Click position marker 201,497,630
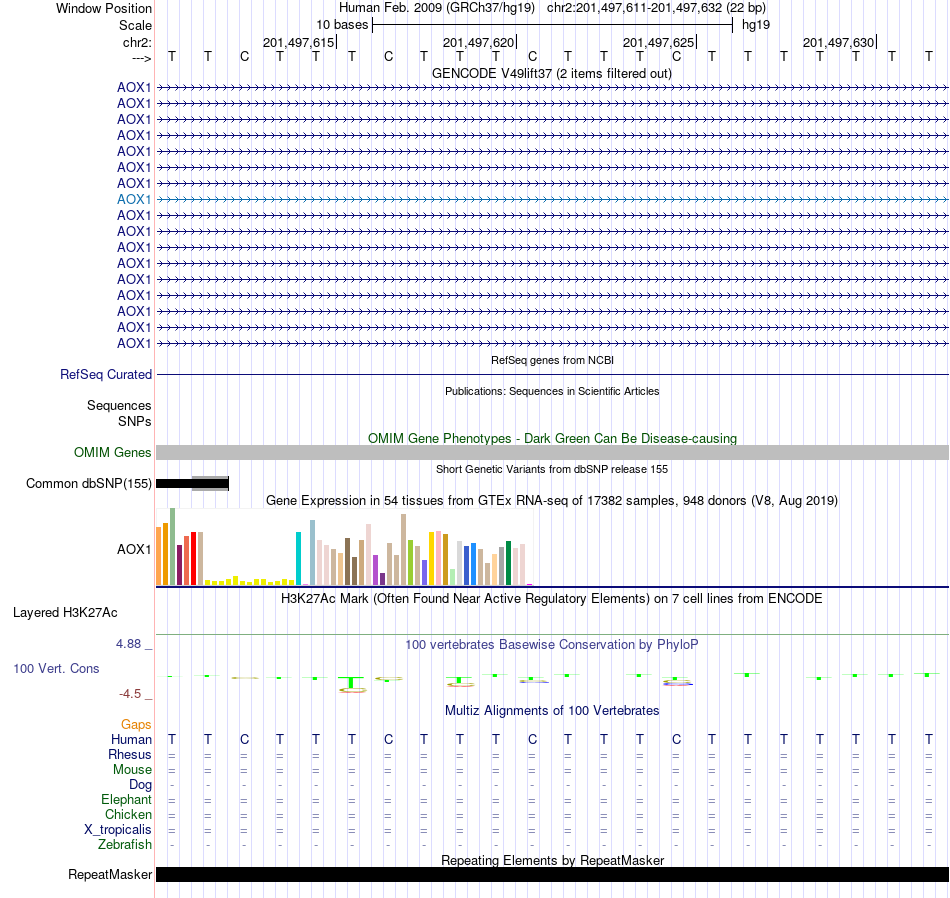The width and height of the screenshot is (950, 898). pos(839,42)
